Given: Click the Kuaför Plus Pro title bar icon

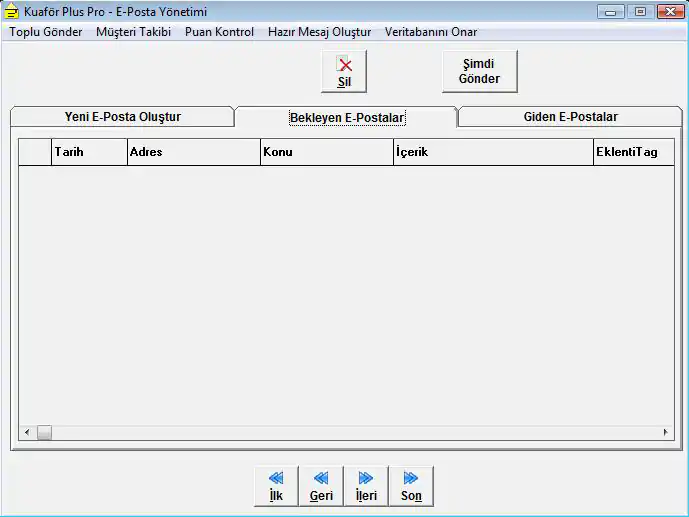Looking at the screenshot, I should (12, 12).
